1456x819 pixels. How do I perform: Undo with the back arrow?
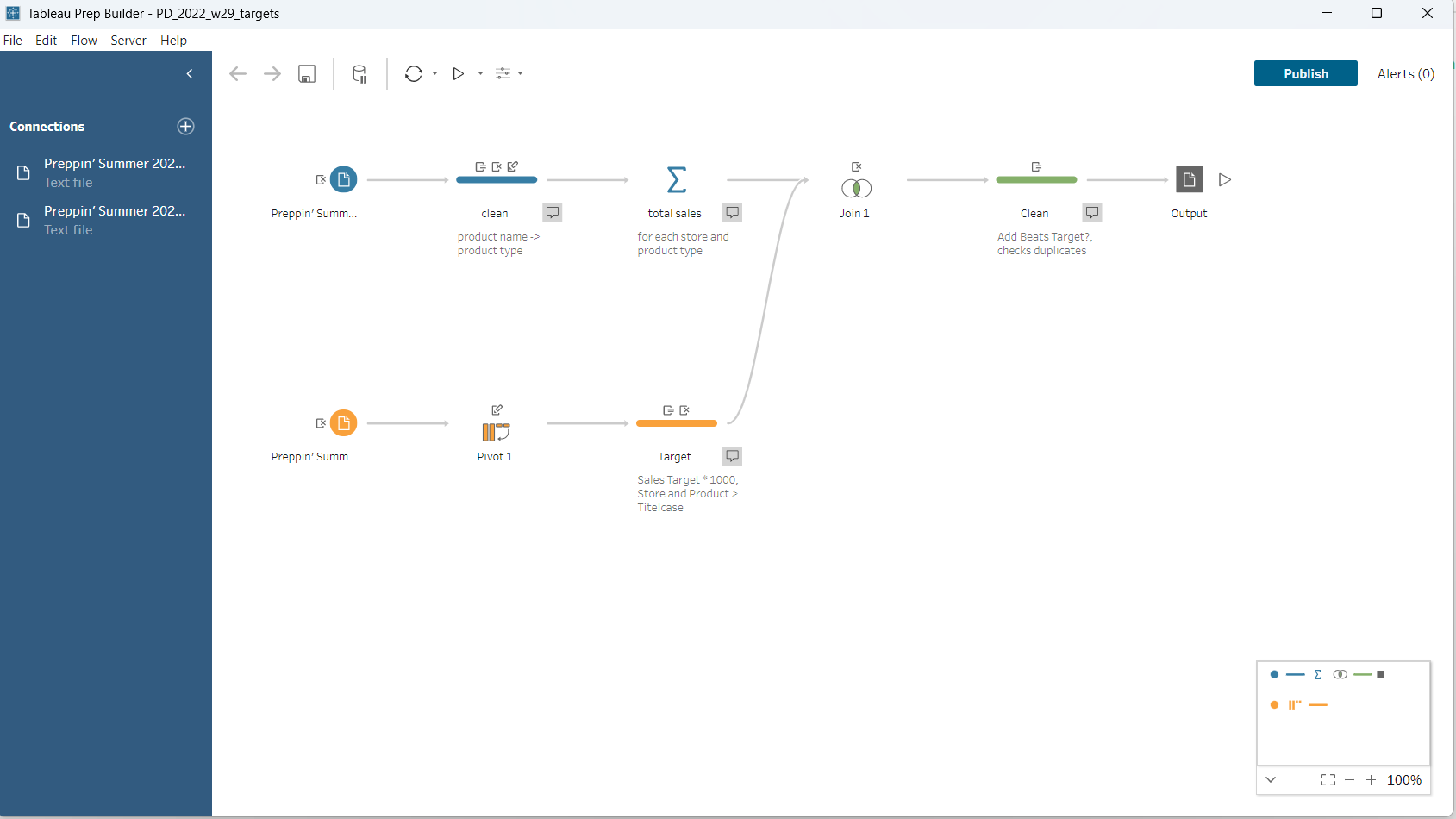(x=238, y=74)
